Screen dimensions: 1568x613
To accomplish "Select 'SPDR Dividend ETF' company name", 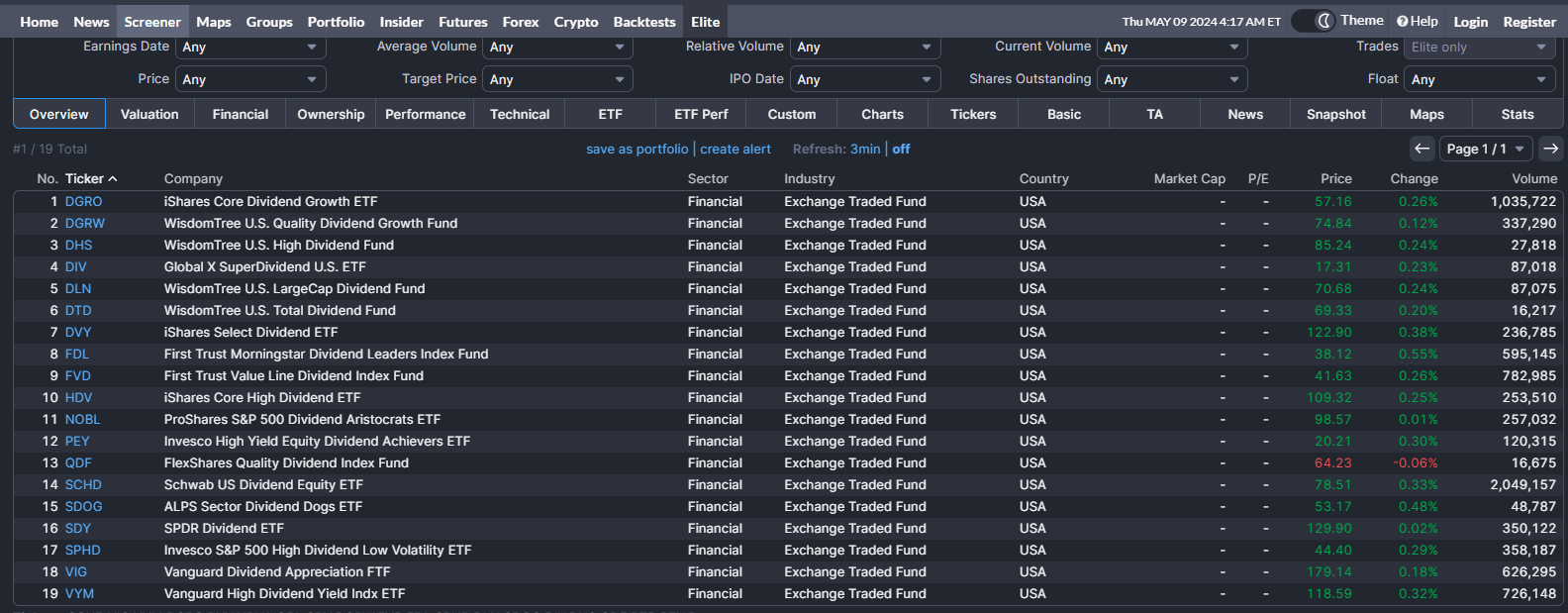I will click(224, 528).
